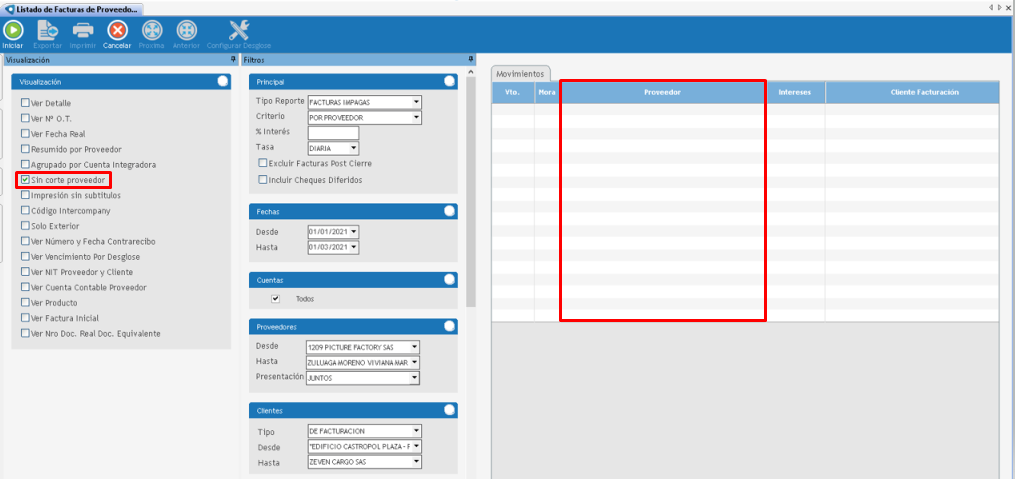The height and width of the screenshot is (479, 1015).
Task: Collapse the Principal section toggle
Action: click(449, 81)
